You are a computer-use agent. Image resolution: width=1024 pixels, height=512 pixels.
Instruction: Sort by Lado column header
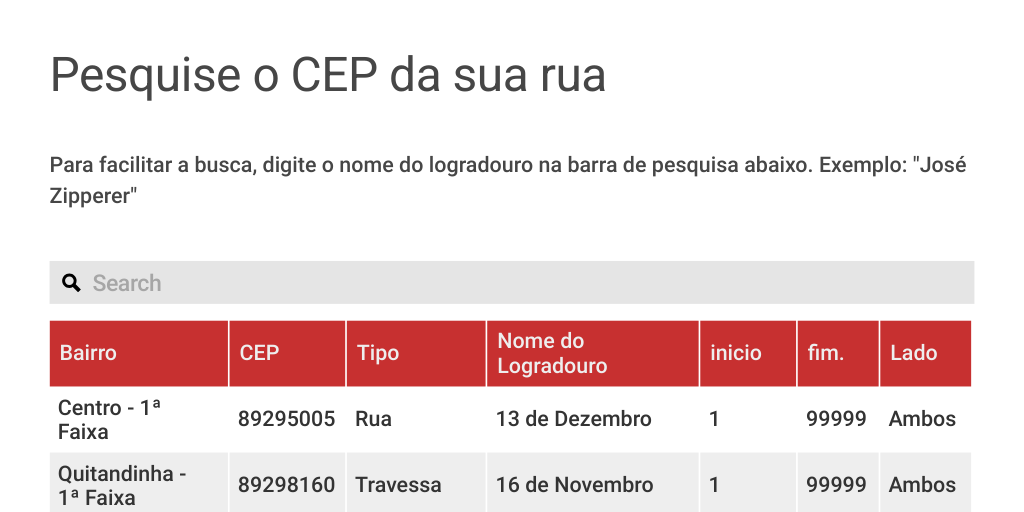pos(913,353)
